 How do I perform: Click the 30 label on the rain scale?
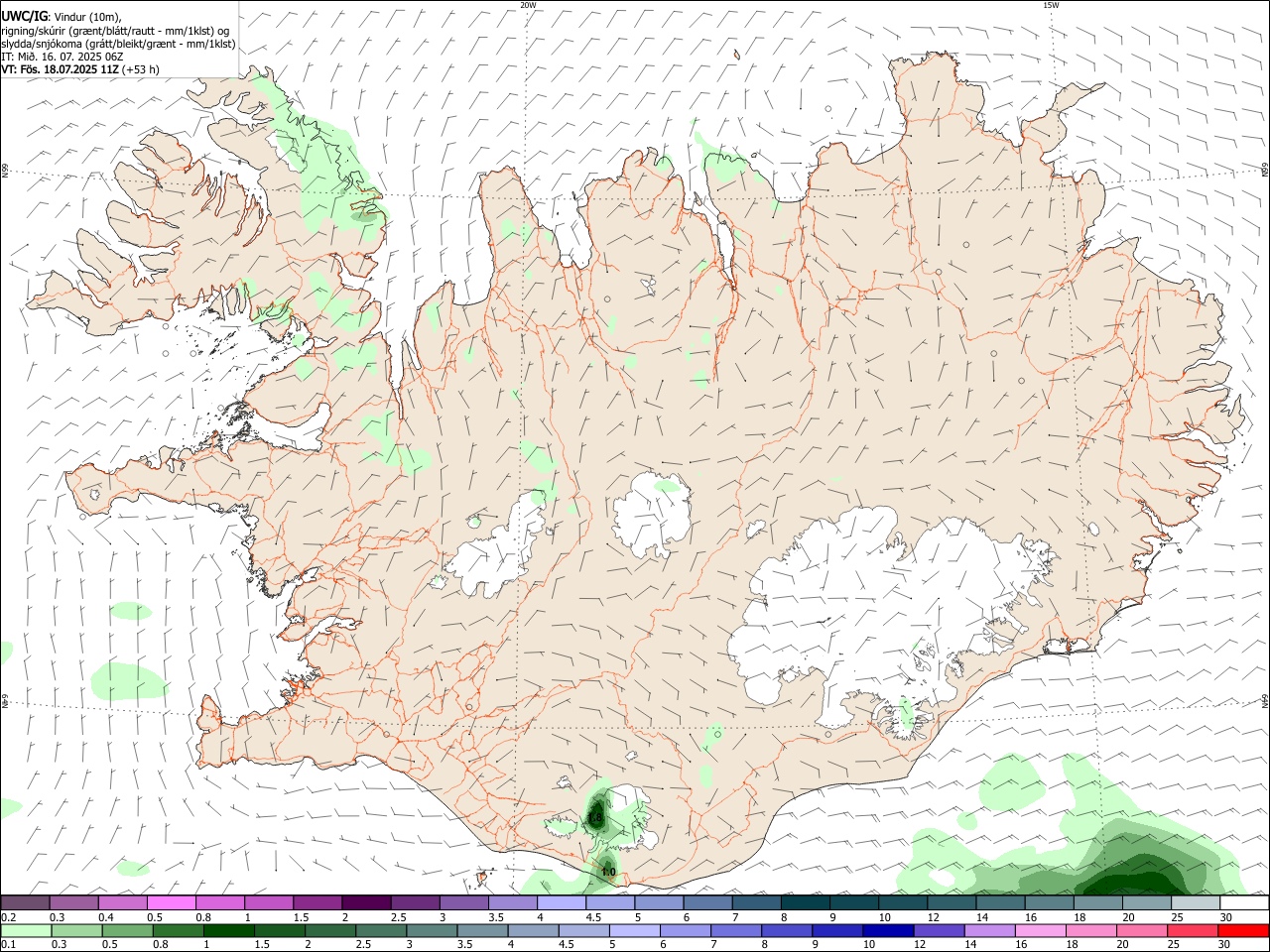(x=1223, y=945)
